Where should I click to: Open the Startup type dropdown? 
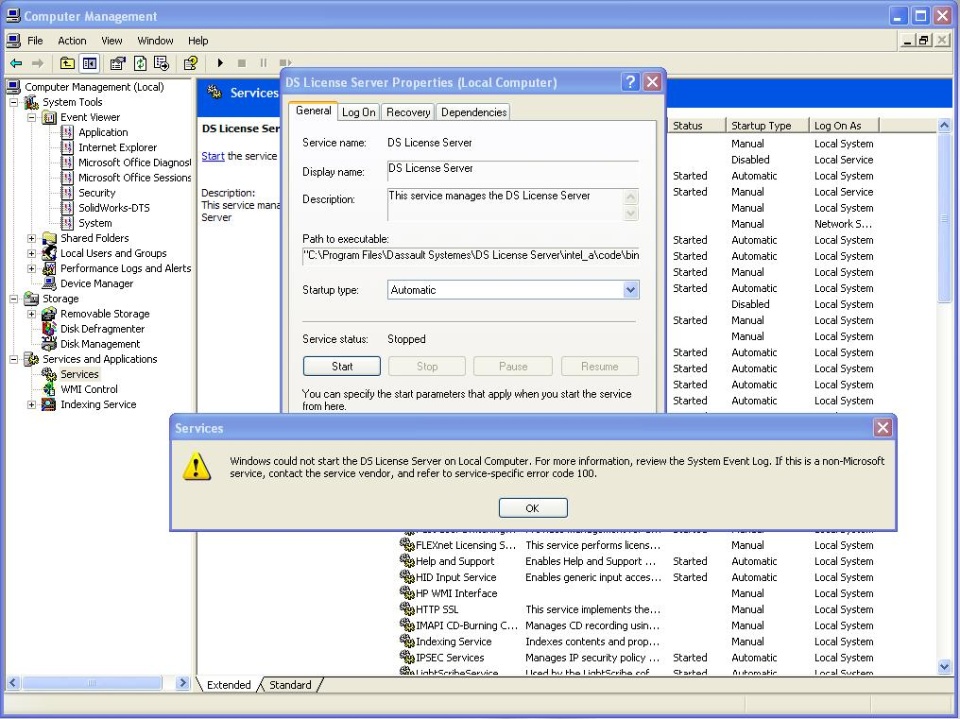point(631,290)
